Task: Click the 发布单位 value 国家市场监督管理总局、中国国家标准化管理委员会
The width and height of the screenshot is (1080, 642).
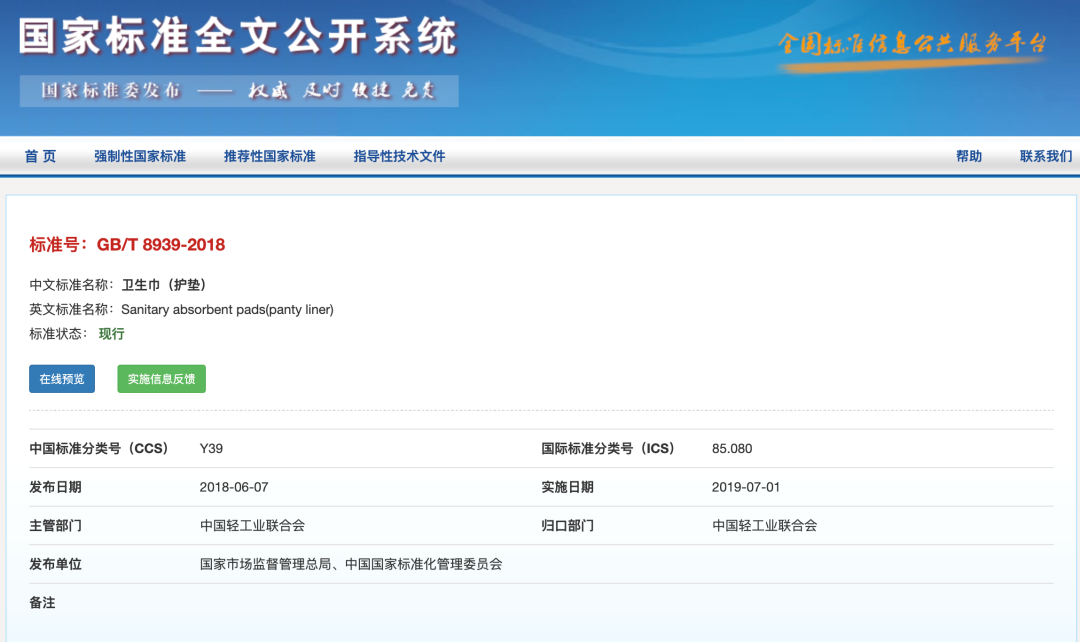Action: [351, 564]
